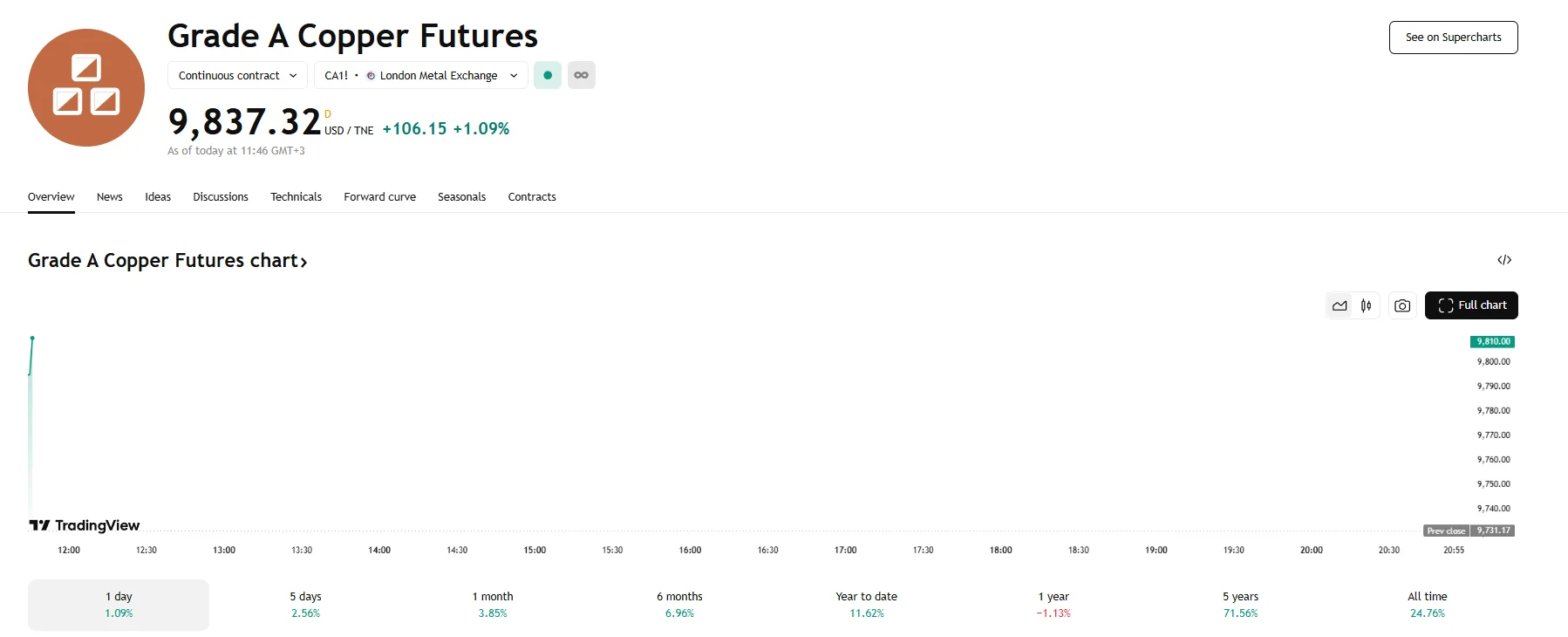Click the green market open status indicator
The width and height of the screenshot is (1568, 637).
click(548, 75)
